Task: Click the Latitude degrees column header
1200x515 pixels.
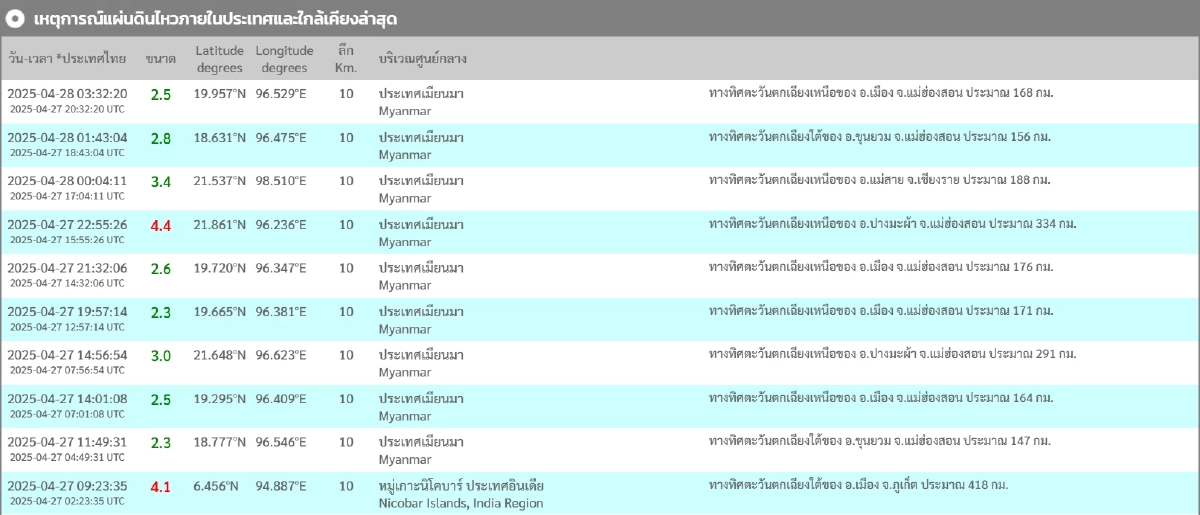Action: [219, 59]
